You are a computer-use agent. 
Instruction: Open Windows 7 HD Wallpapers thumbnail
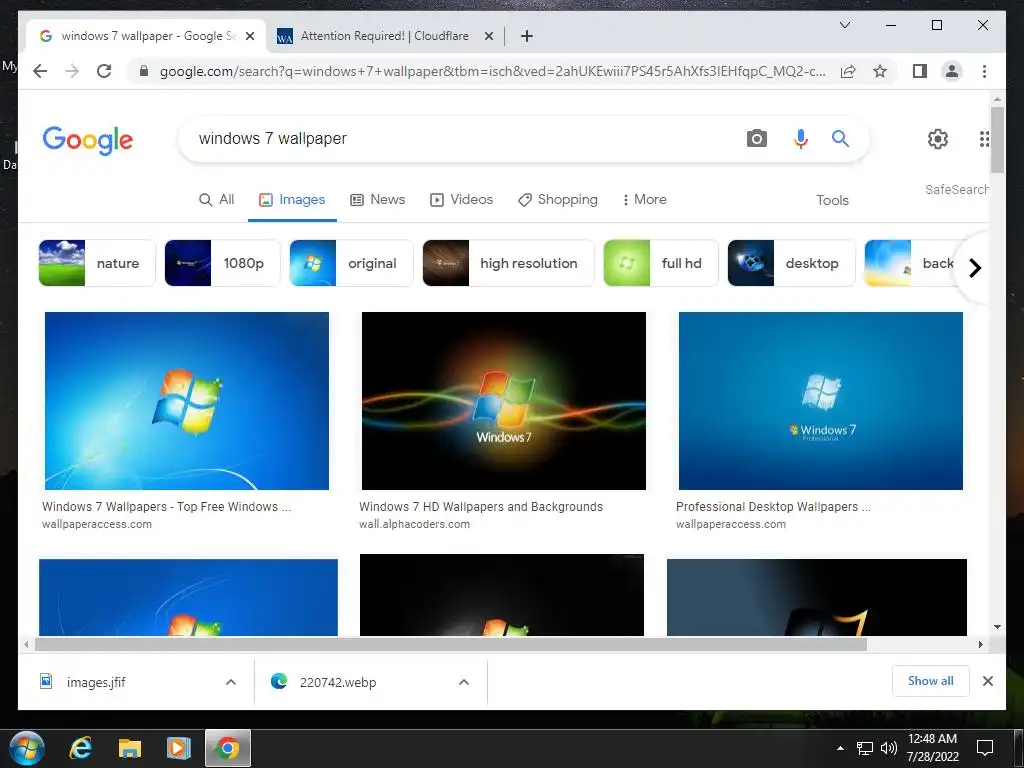point(504,400)
